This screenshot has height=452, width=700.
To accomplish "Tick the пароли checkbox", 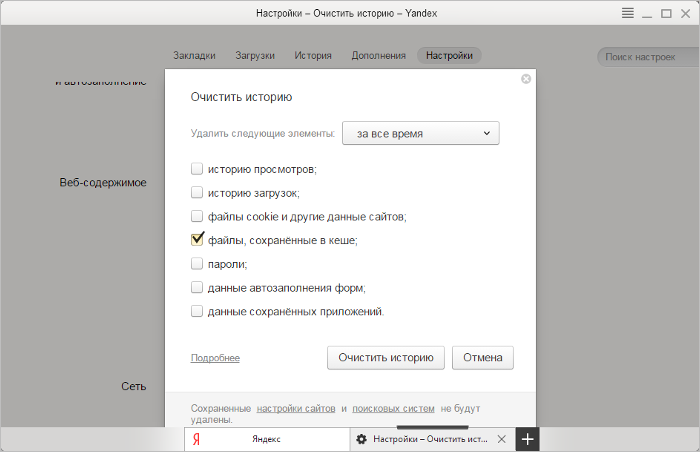I will 197,264.
